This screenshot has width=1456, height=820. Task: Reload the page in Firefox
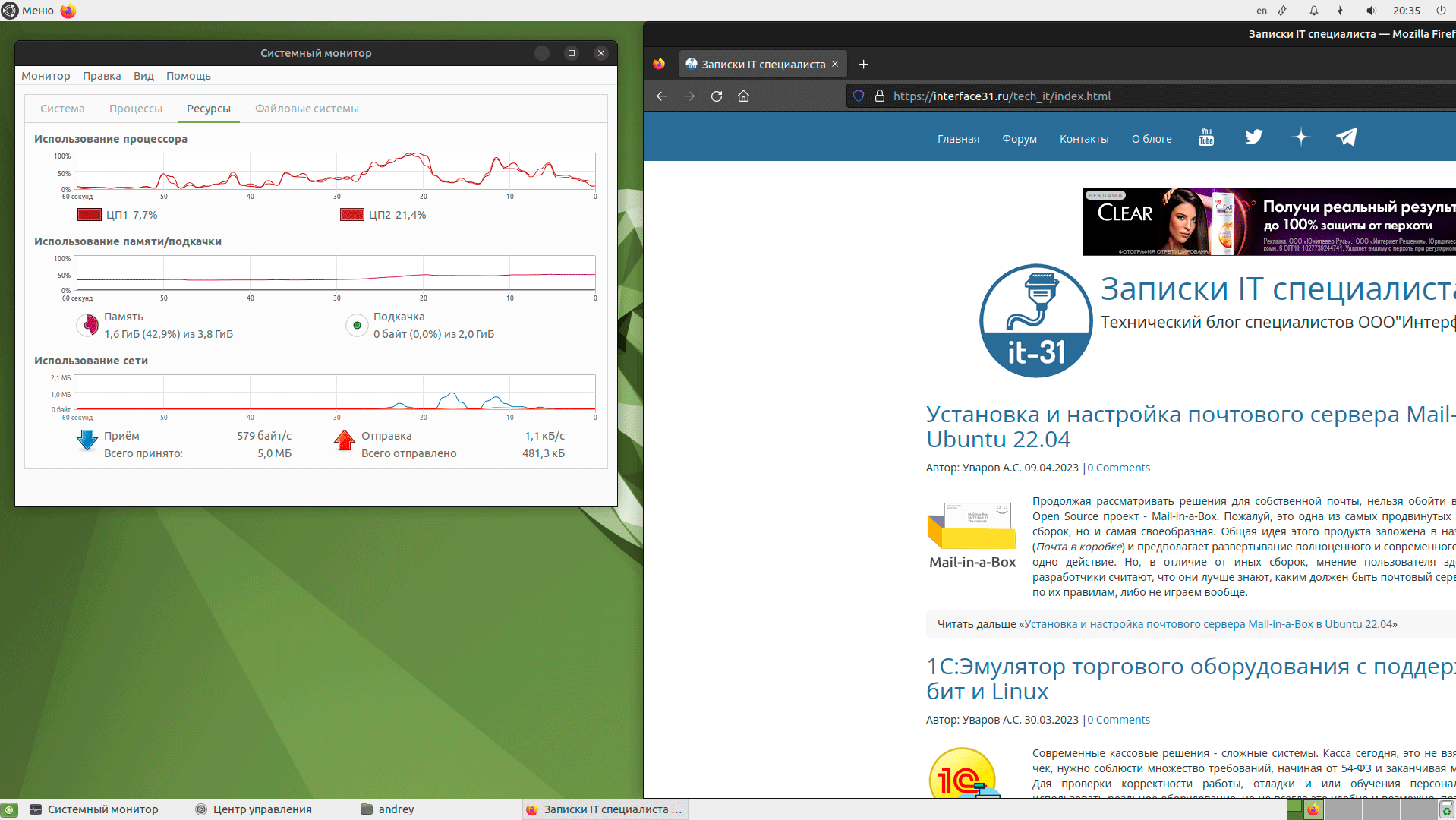pyautogui.click(x=717, y=96)
